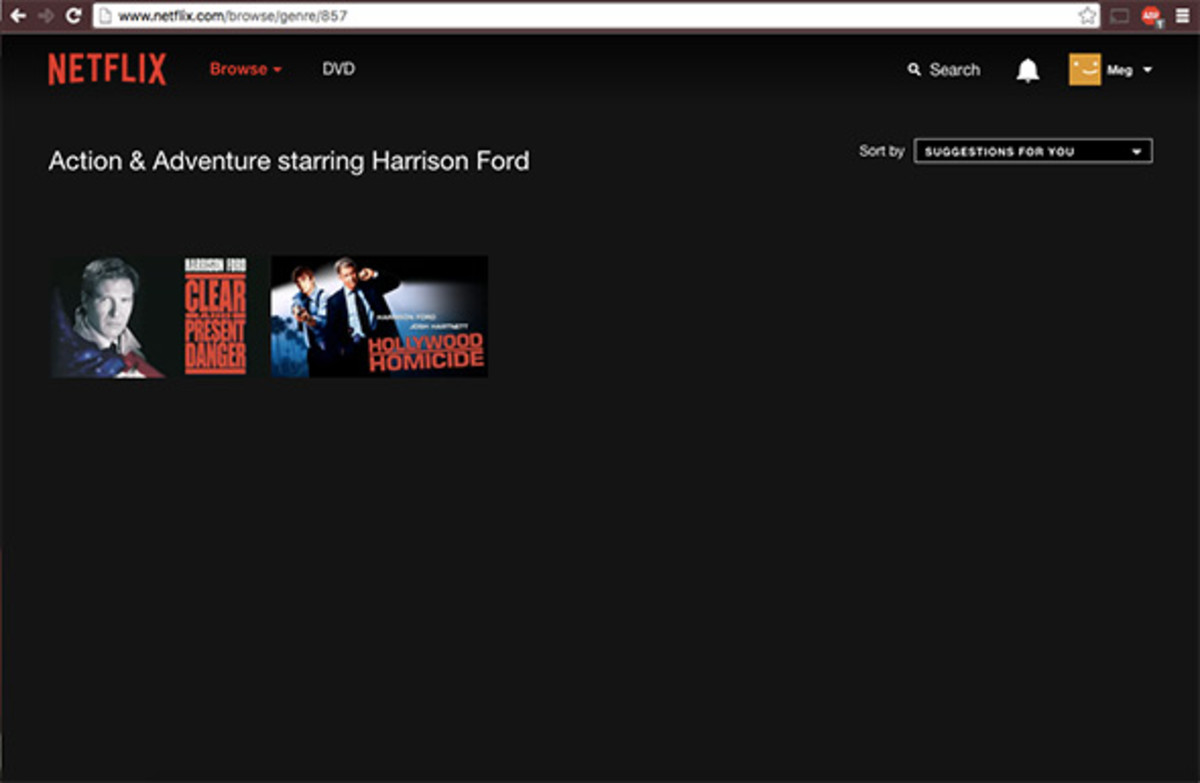The width and height of the screenshot is (1200, 783).
Task: Open the Chrome hamburger menu
Action: click(1182, 16)
